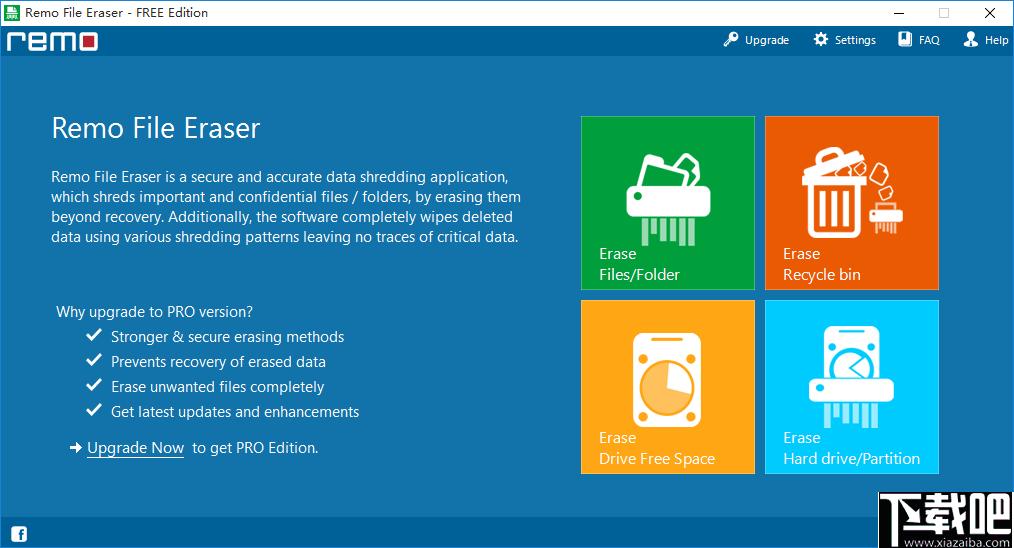1014x548 pixels.
Task: Open the Erase Drive Free Space tile
Action: [667, 387]
